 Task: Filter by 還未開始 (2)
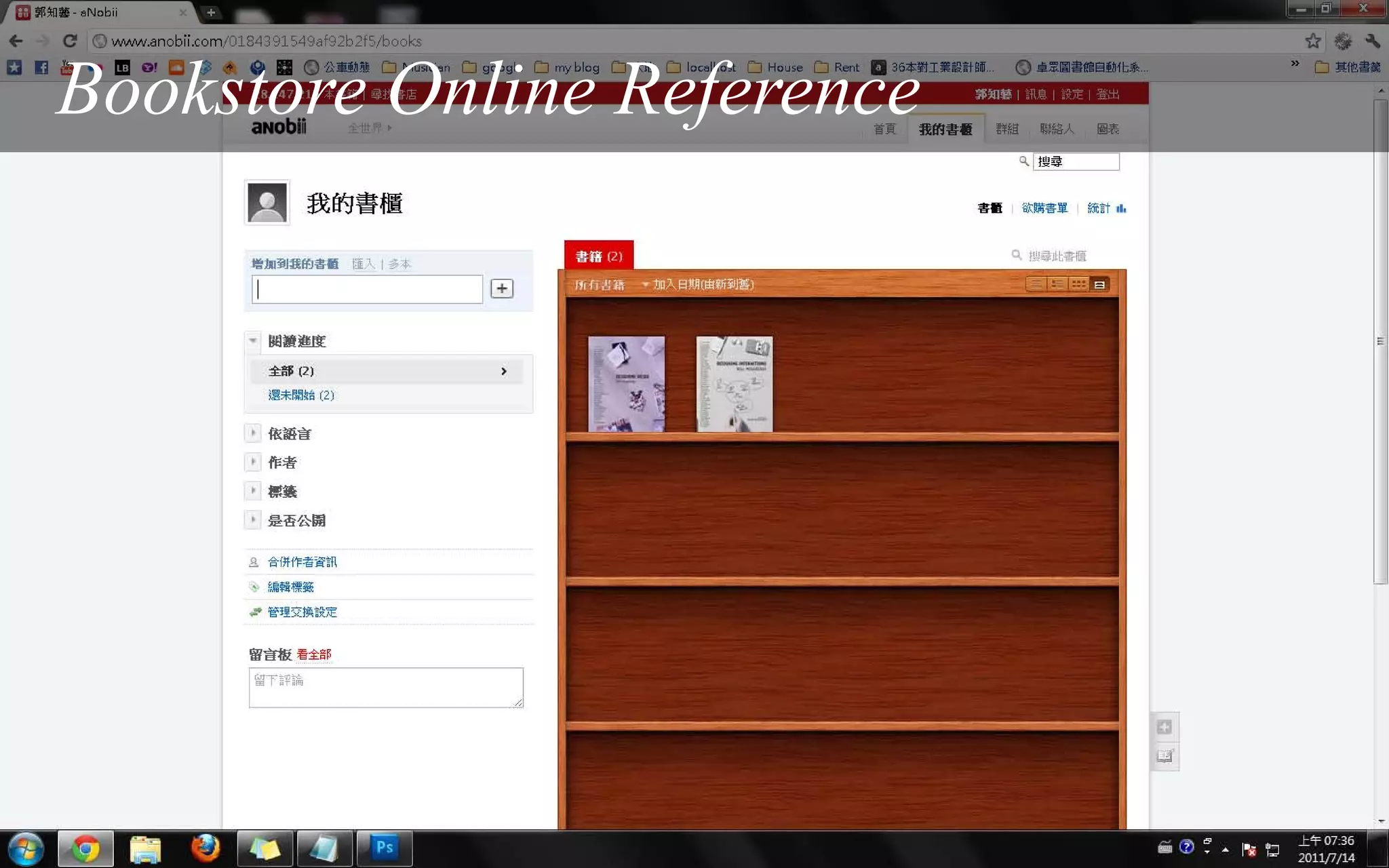tap(301, 395)
